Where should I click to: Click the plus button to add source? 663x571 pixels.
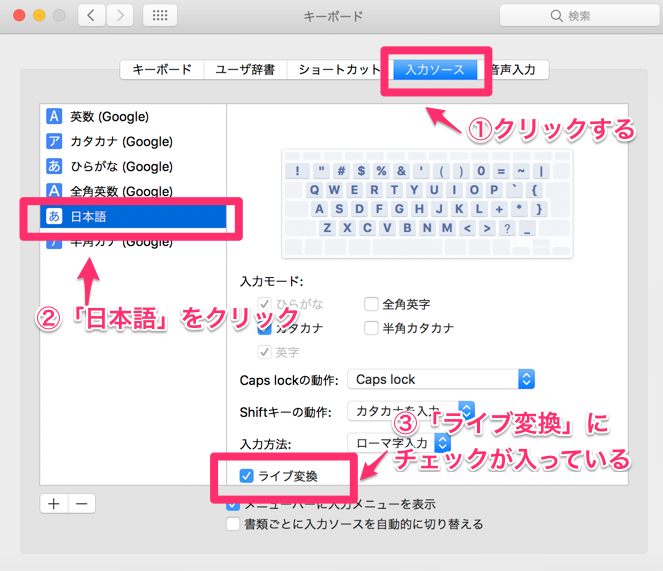click(54, 503)
